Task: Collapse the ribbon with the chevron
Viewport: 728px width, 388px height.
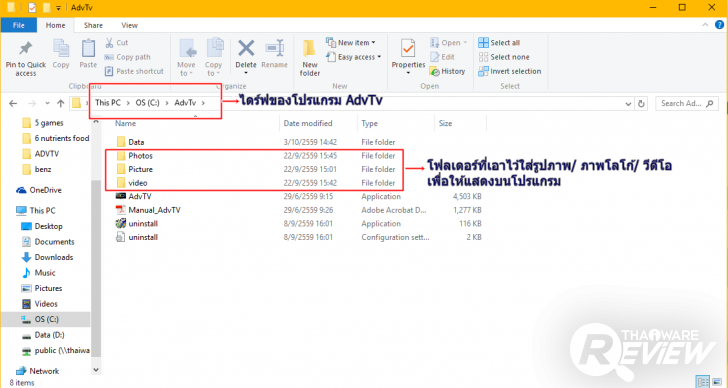Action: pos(705,25)
